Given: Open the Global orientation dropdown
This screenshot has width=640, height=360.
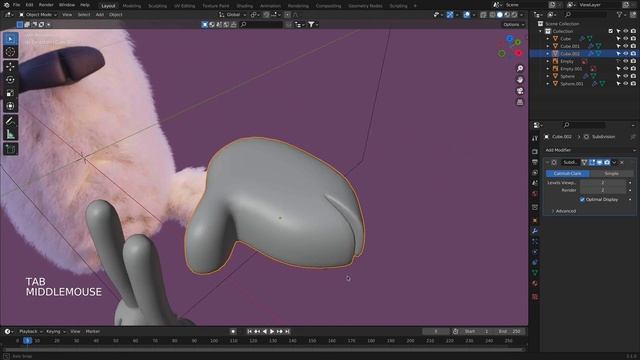Looking at the screenshot, I should [x=233, y=15].
